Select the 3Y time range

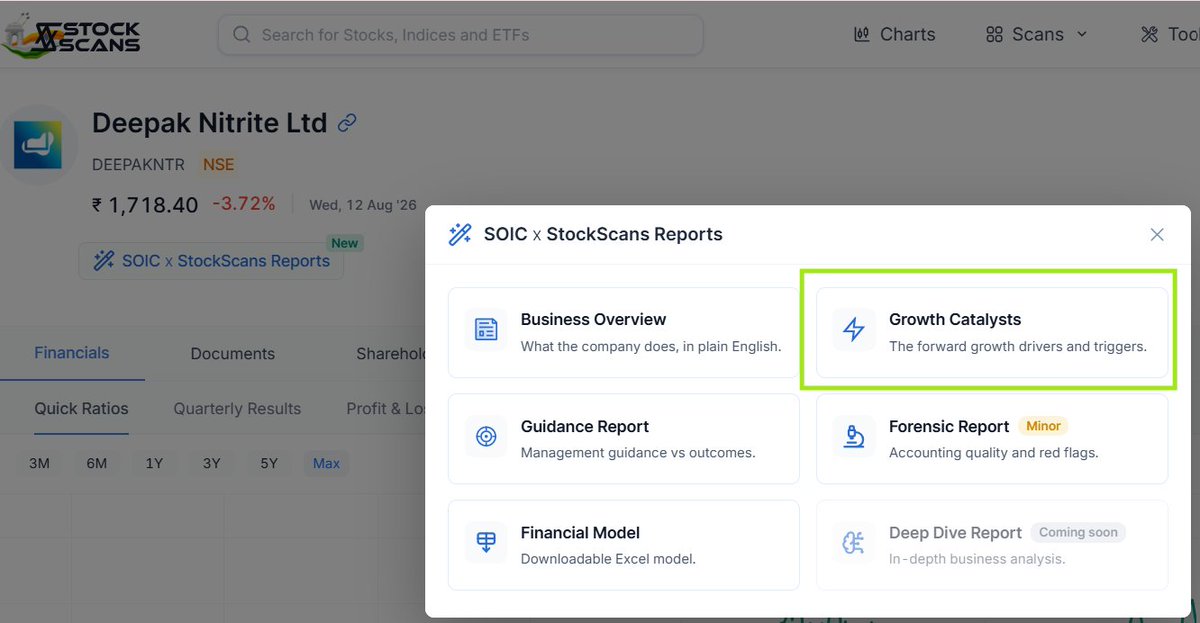[x=212, y=463]
